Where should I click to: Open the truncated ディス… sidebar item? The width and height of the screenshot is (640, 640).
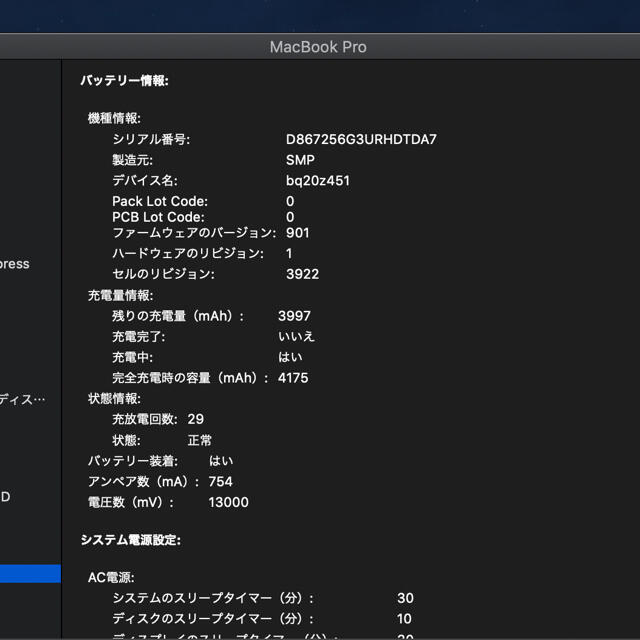(22, 400)
